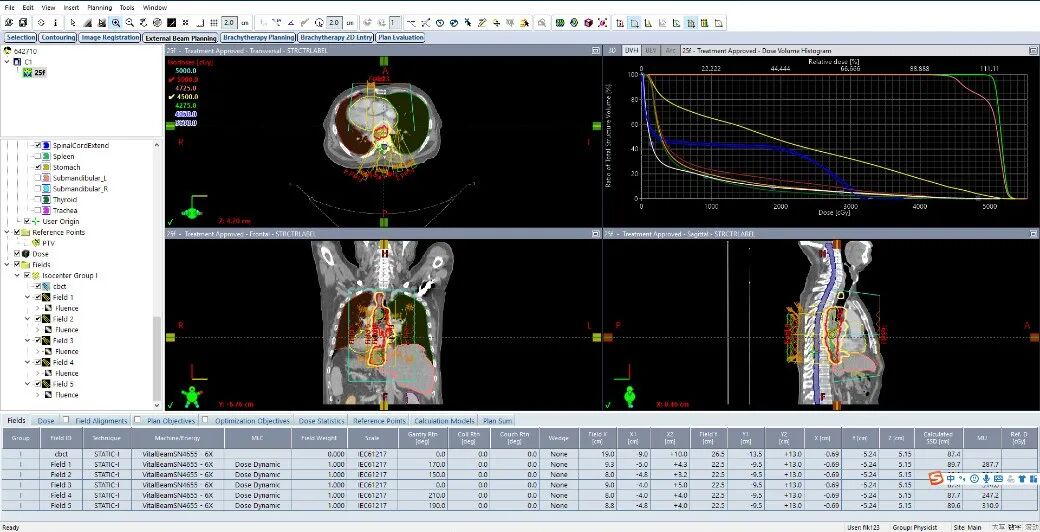Open the Plan Evaluation workspace
1040x532 pixels.
tap(401, 38)
